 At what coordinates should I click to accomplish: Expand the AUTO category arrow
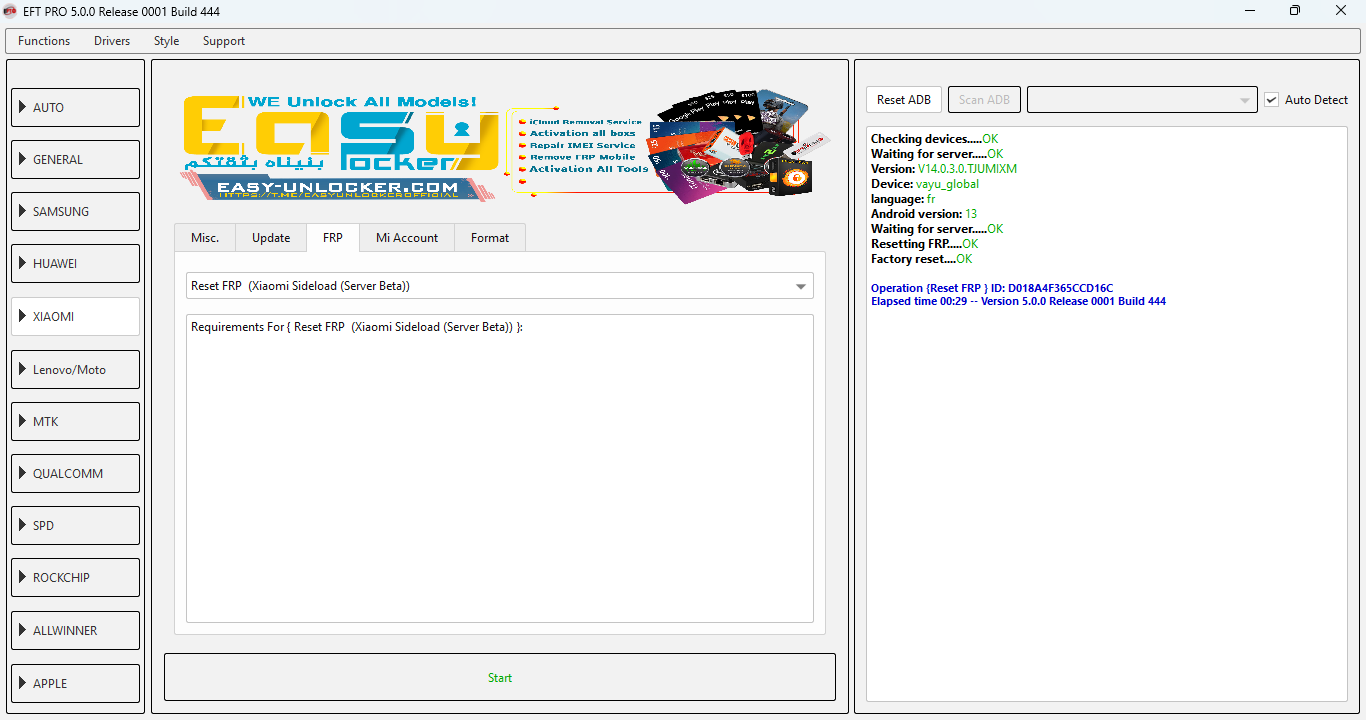[x=22, y=107]
